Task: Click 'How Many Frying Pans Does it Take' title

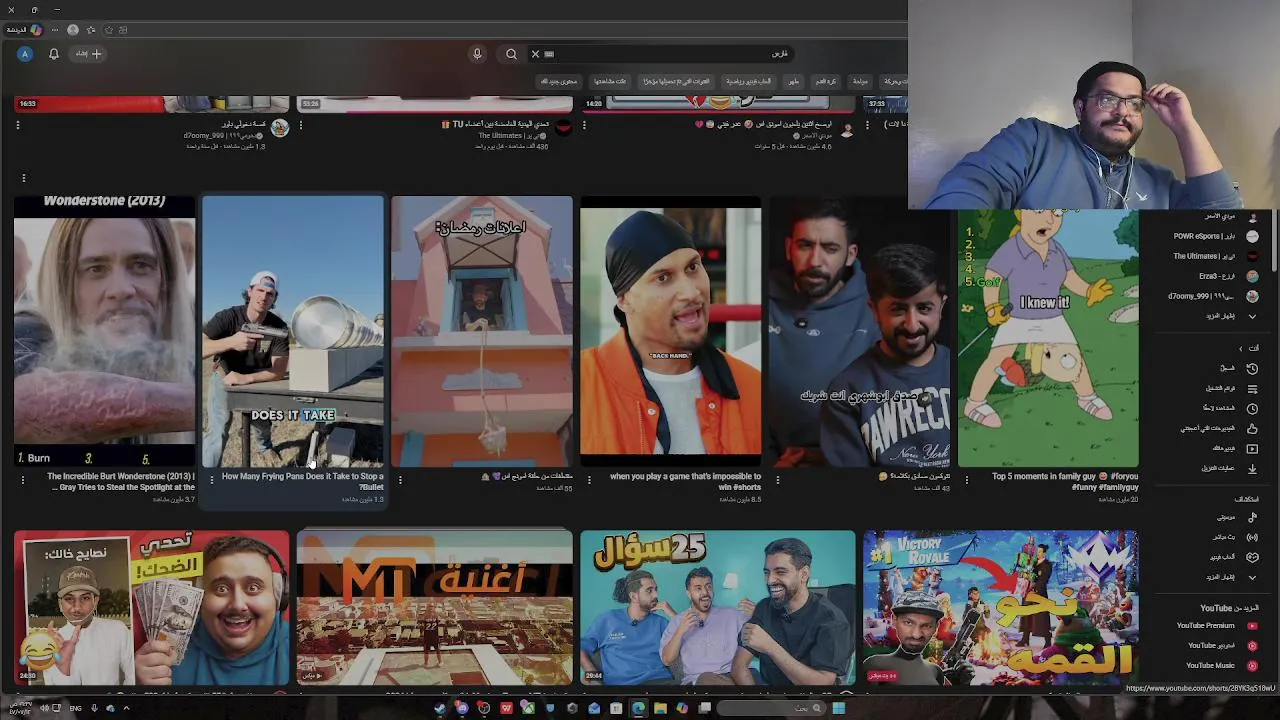Action: tap(303, 481)
